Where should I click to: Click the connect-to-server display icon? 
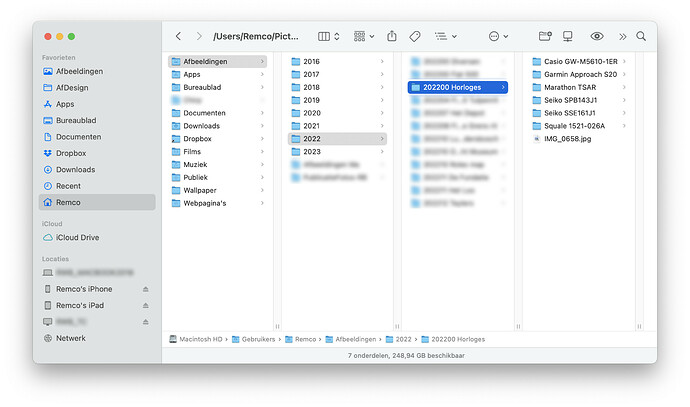(x=568, y=36)
